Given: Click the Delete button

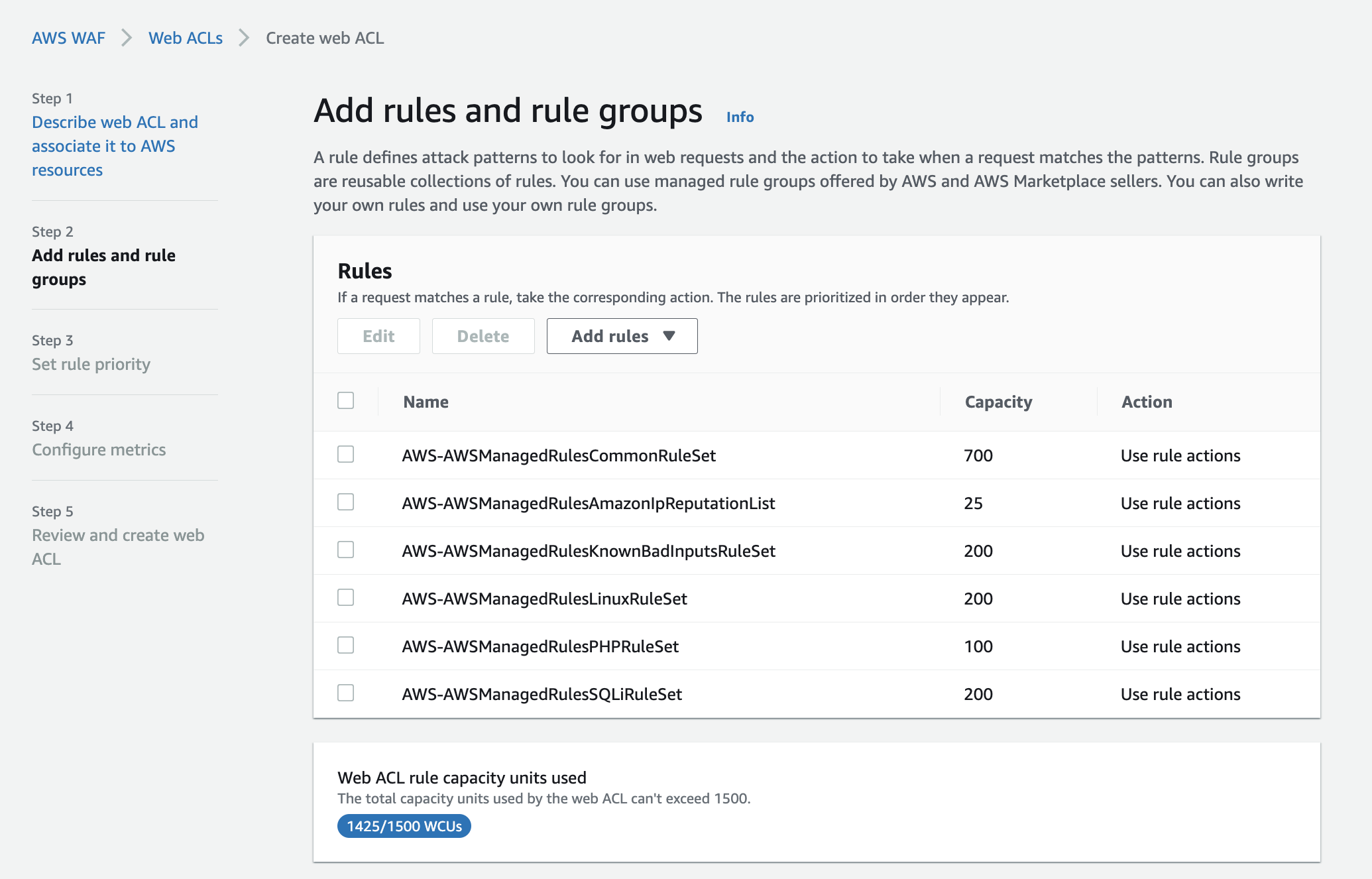Looking at the screenshot, I should pyautogui.click(x=483, y=336).
